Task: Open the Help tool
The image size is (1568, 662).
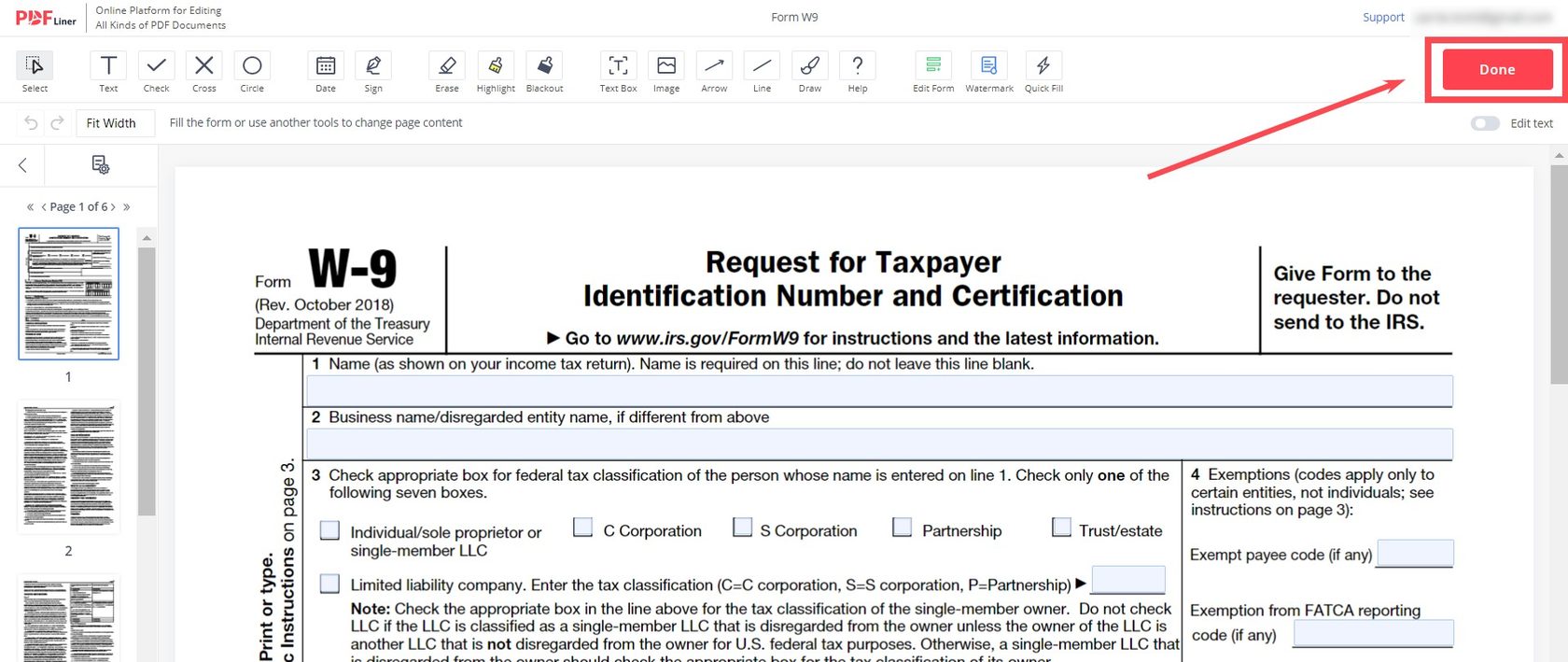Action: point(858,72)
